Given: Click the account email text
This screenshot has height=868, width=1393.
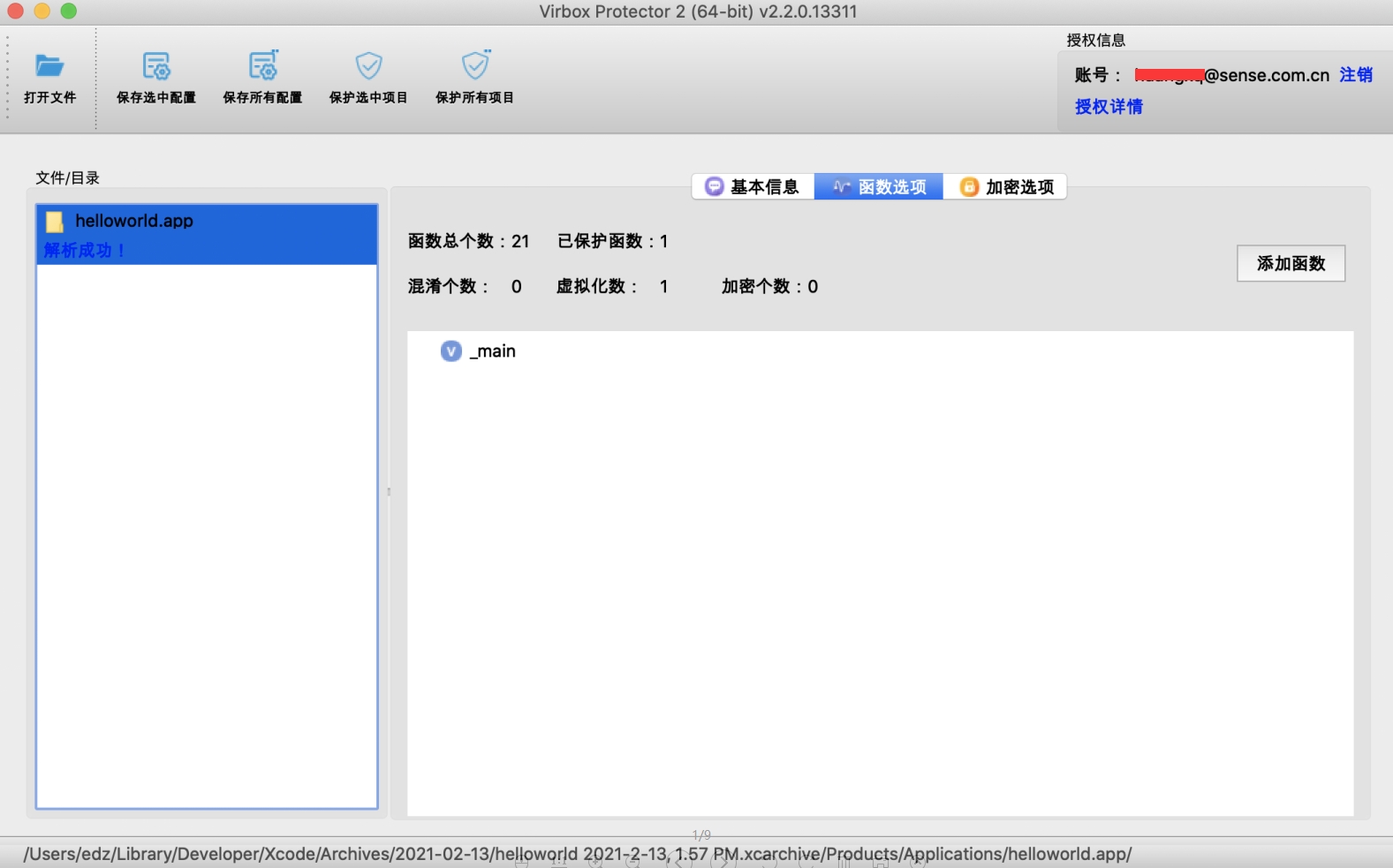Looking at the screenshot, I should pyautogui.click(x=1232, y=75).
